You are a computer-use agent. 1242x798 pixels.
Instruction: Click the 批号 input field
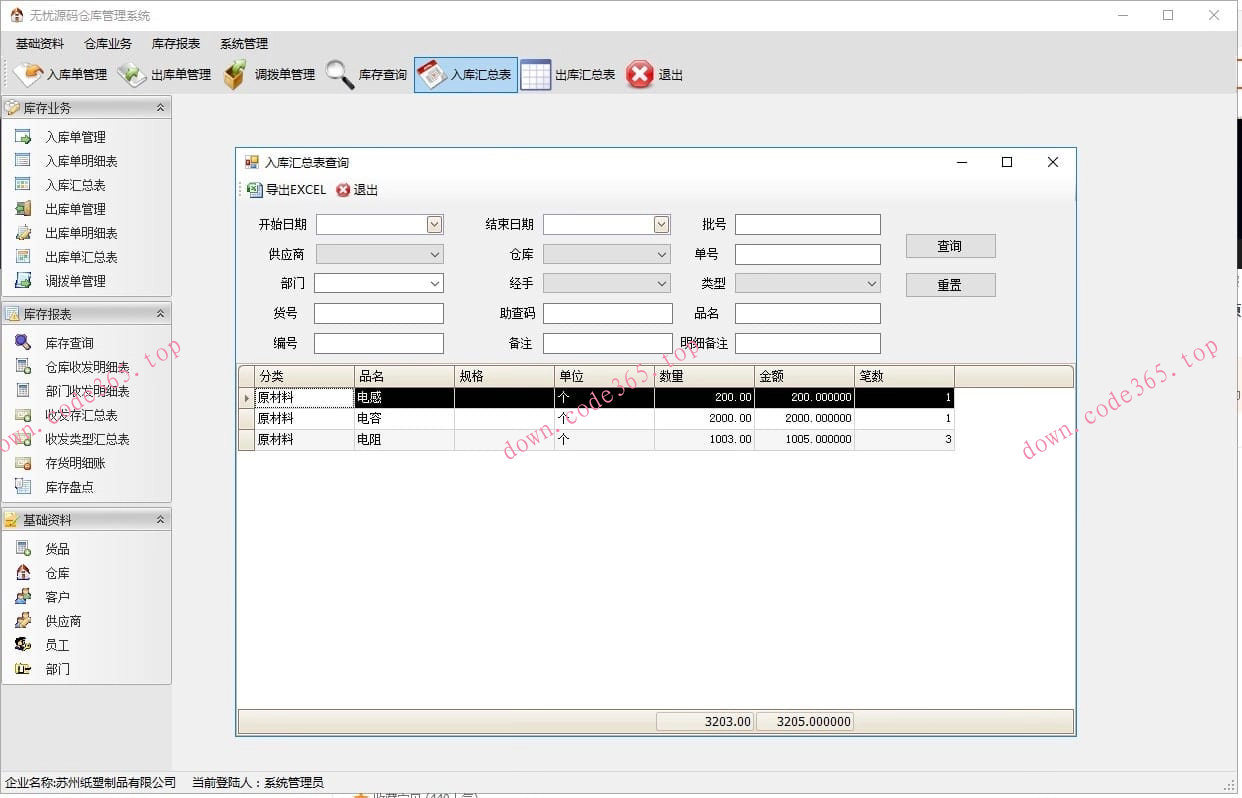[807, 225]
